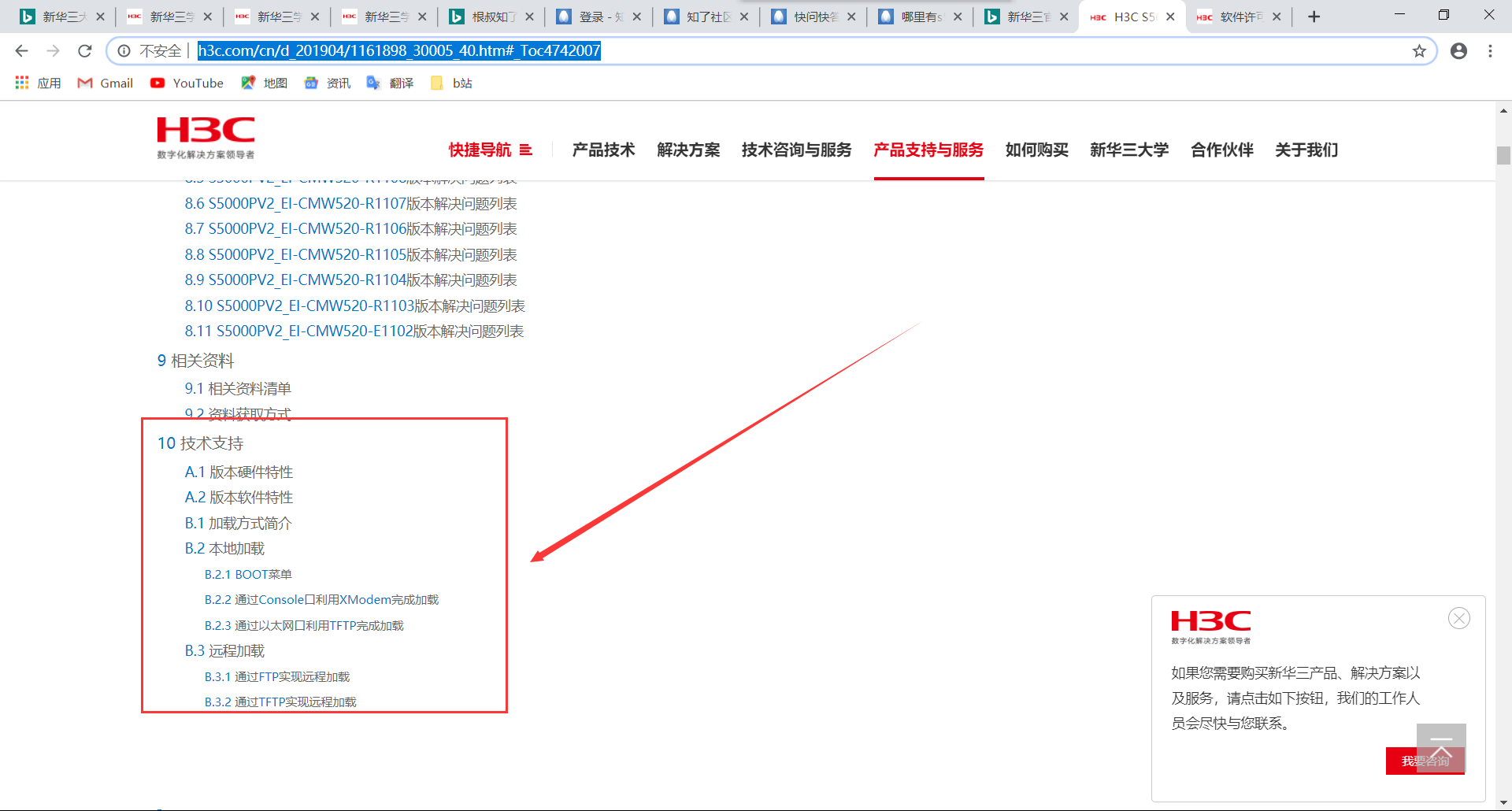Open the 地图 maps bookmark
Viewport: 1512px width, 811px height.
tap(264, 83)
